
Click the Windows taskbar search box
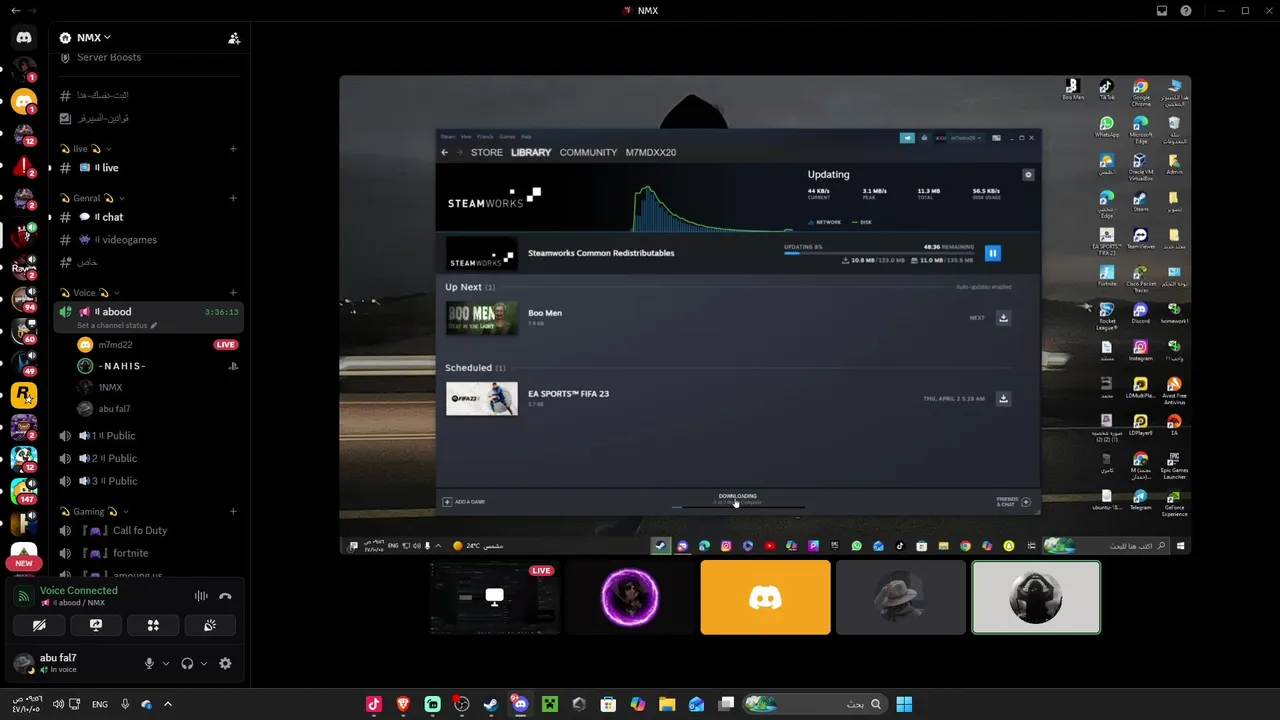(815, 704)
